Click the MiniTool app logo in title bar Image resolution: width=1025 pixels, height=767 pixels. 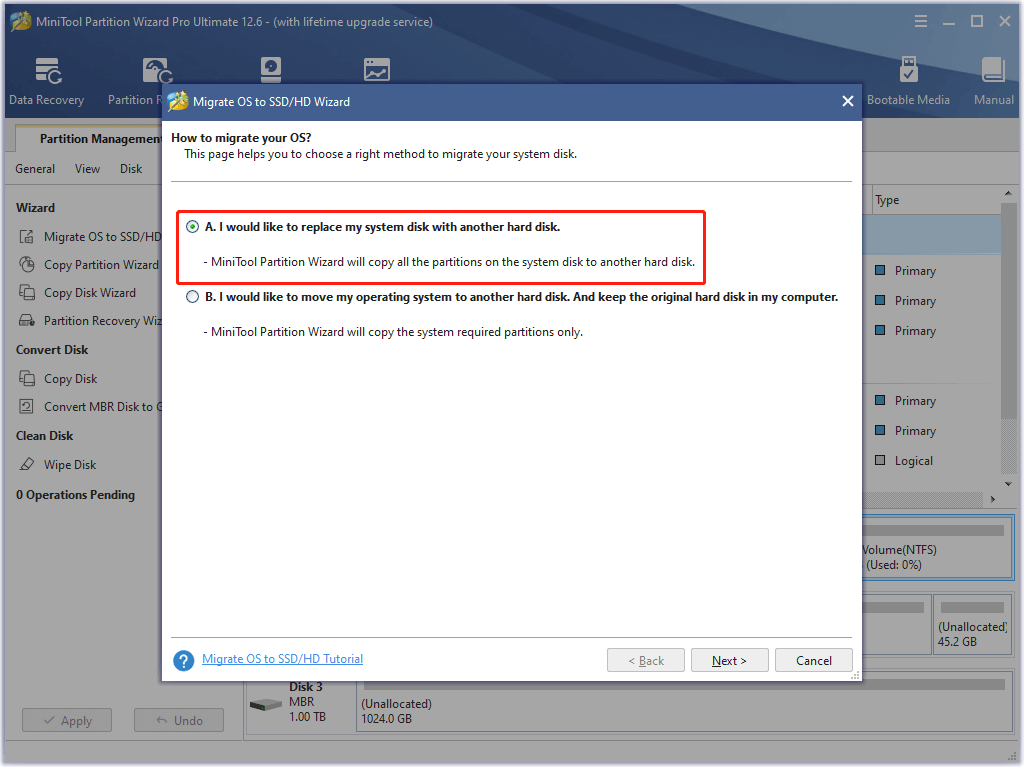21,22
